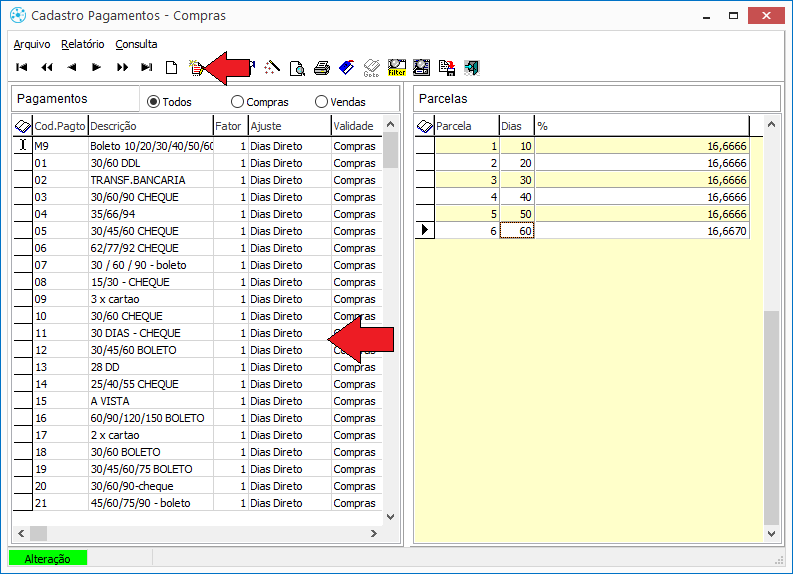The image size is (793, 574).
Task: Go to next record arrow
Action: (x=97, y=67)
